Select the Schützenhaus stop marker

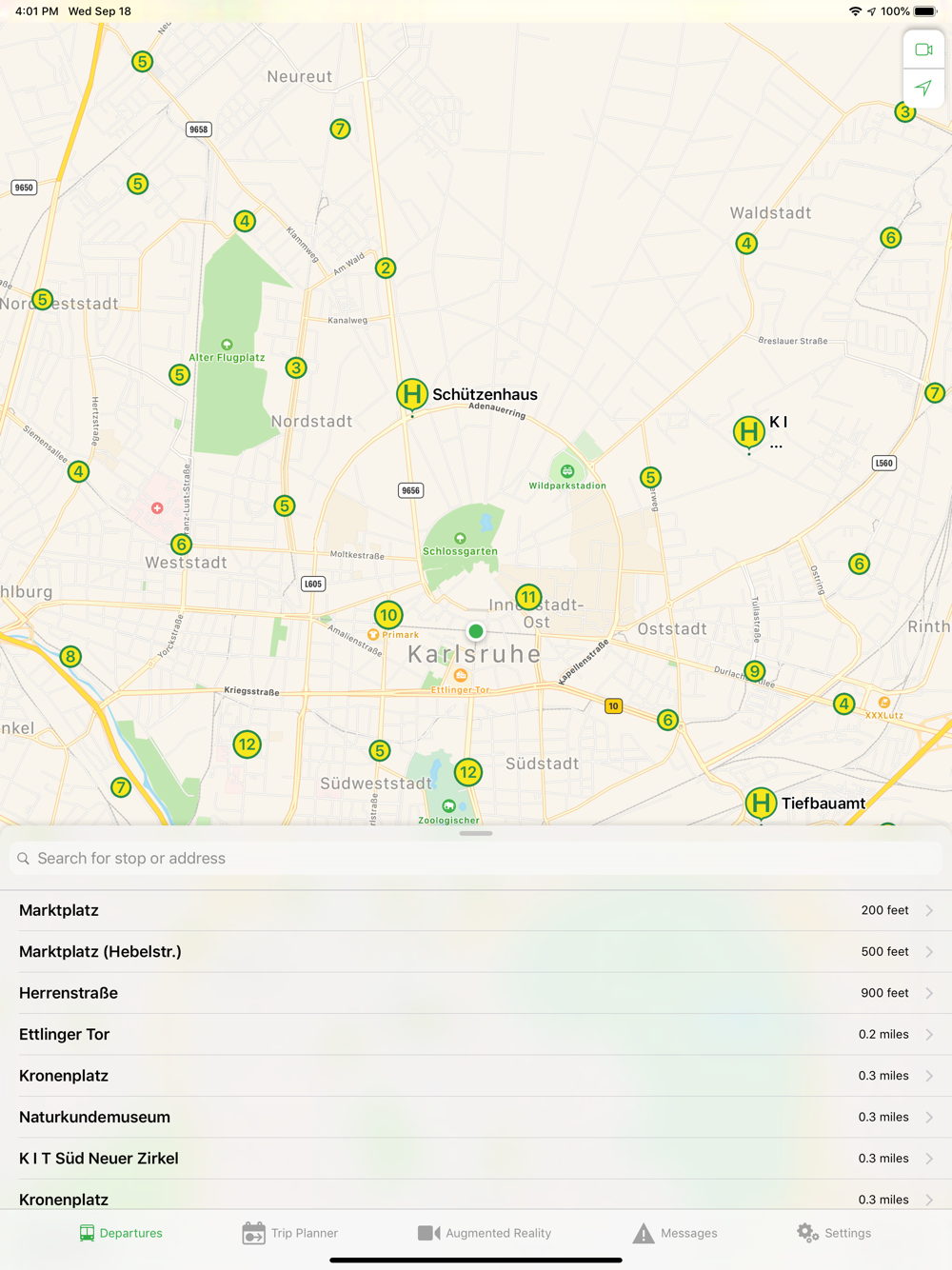pyautogui.click(x=411, y=393)
